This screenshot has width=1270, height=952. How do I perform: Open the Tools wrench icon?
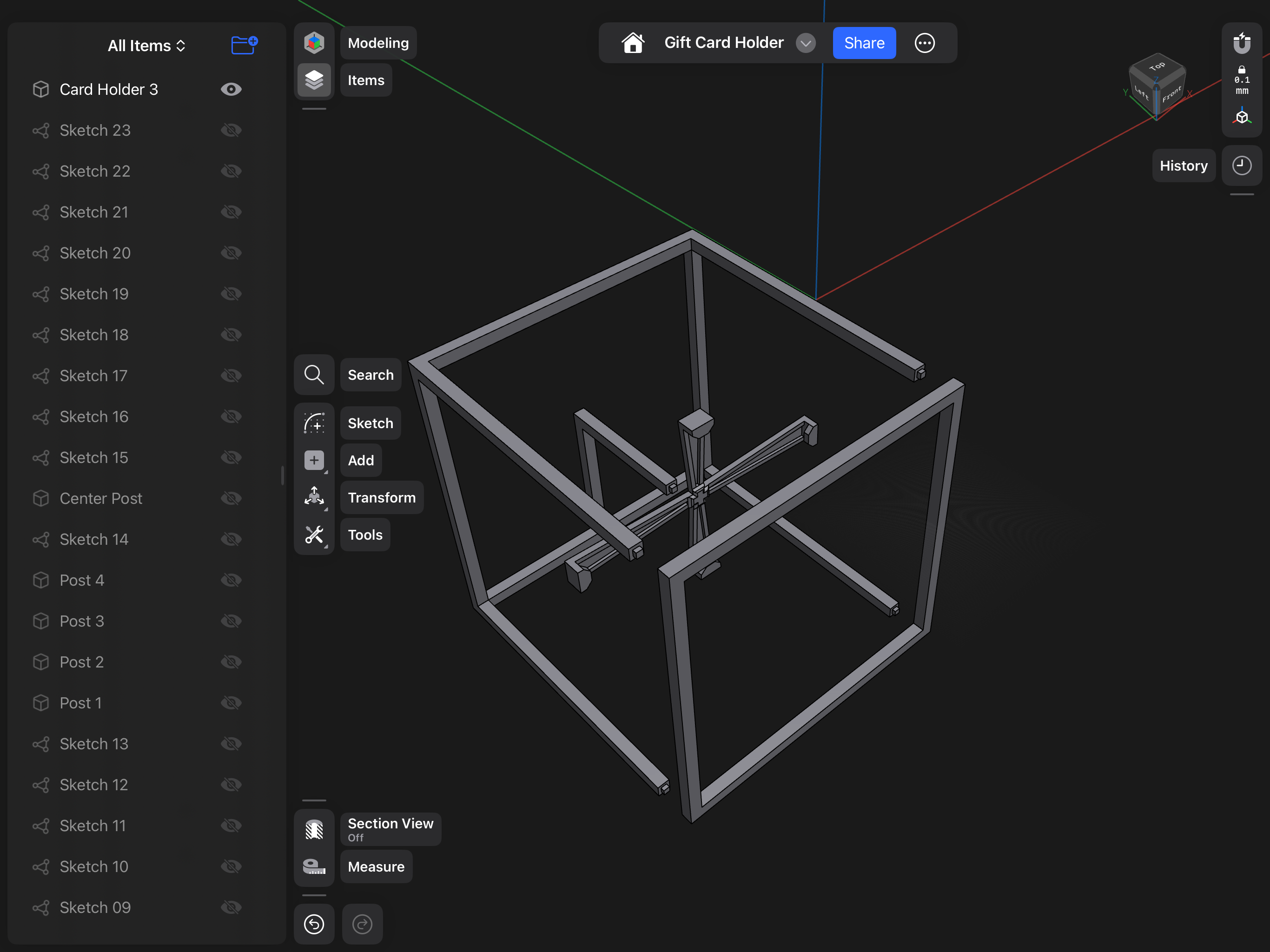coord(314,535)
